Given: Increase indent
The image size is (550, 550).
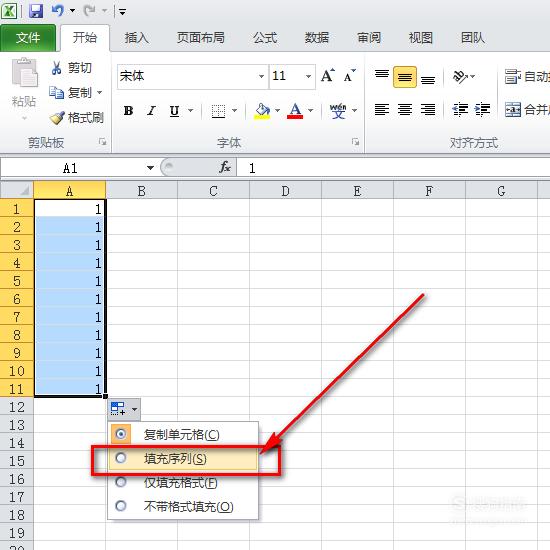Looking at the screenshot, I should [483, 110].
